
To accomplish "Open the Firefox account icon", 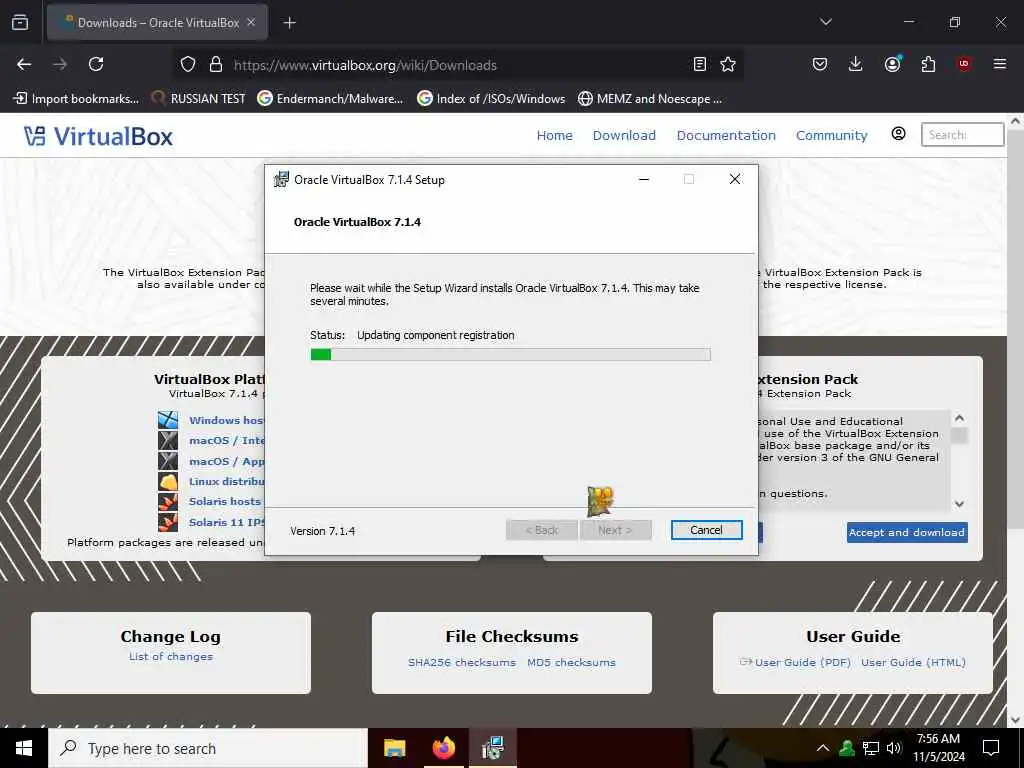I will click(892, 64).
